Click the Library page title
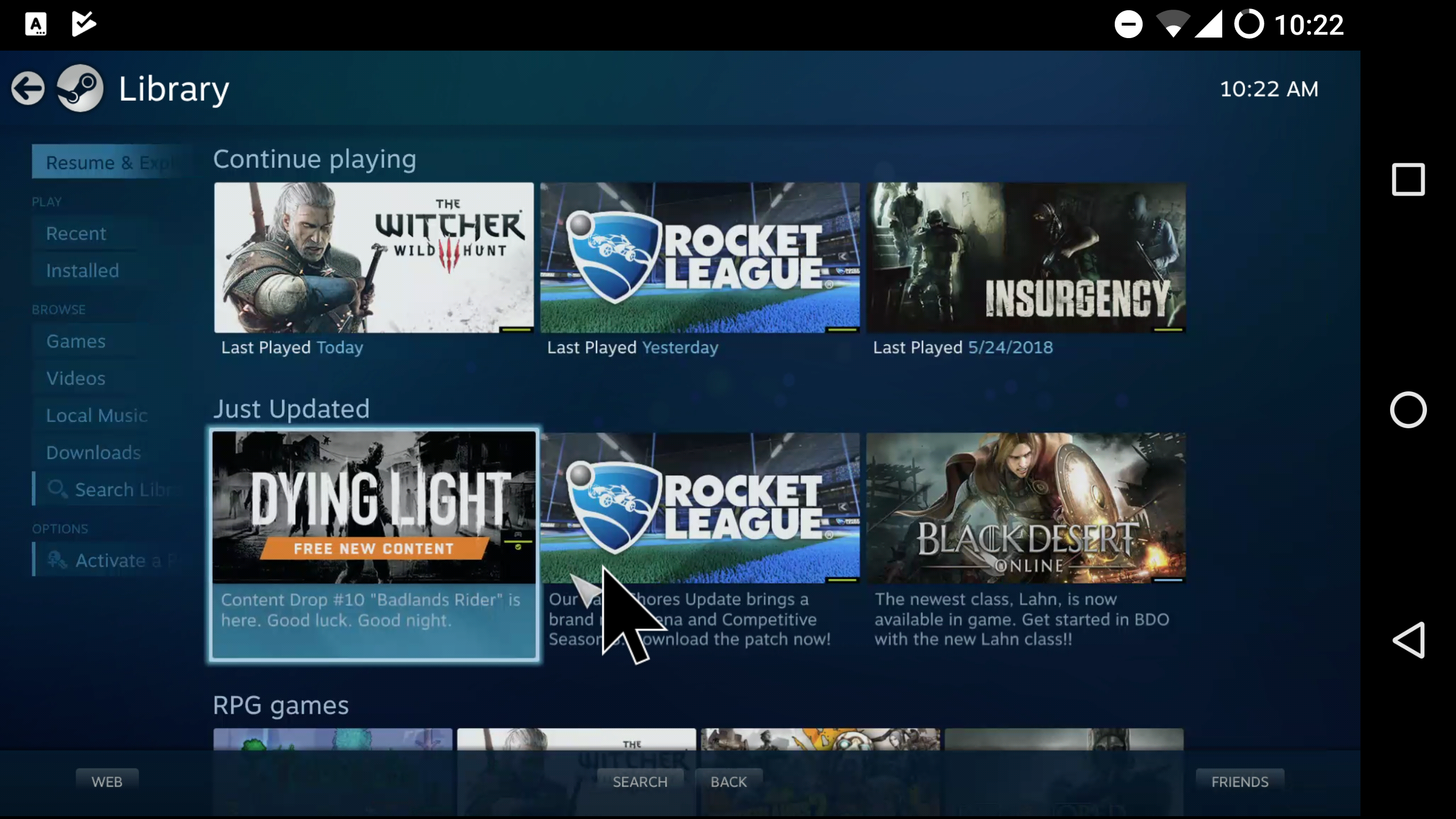Viewport: 1456px width, 819px height. pos(174,89)
